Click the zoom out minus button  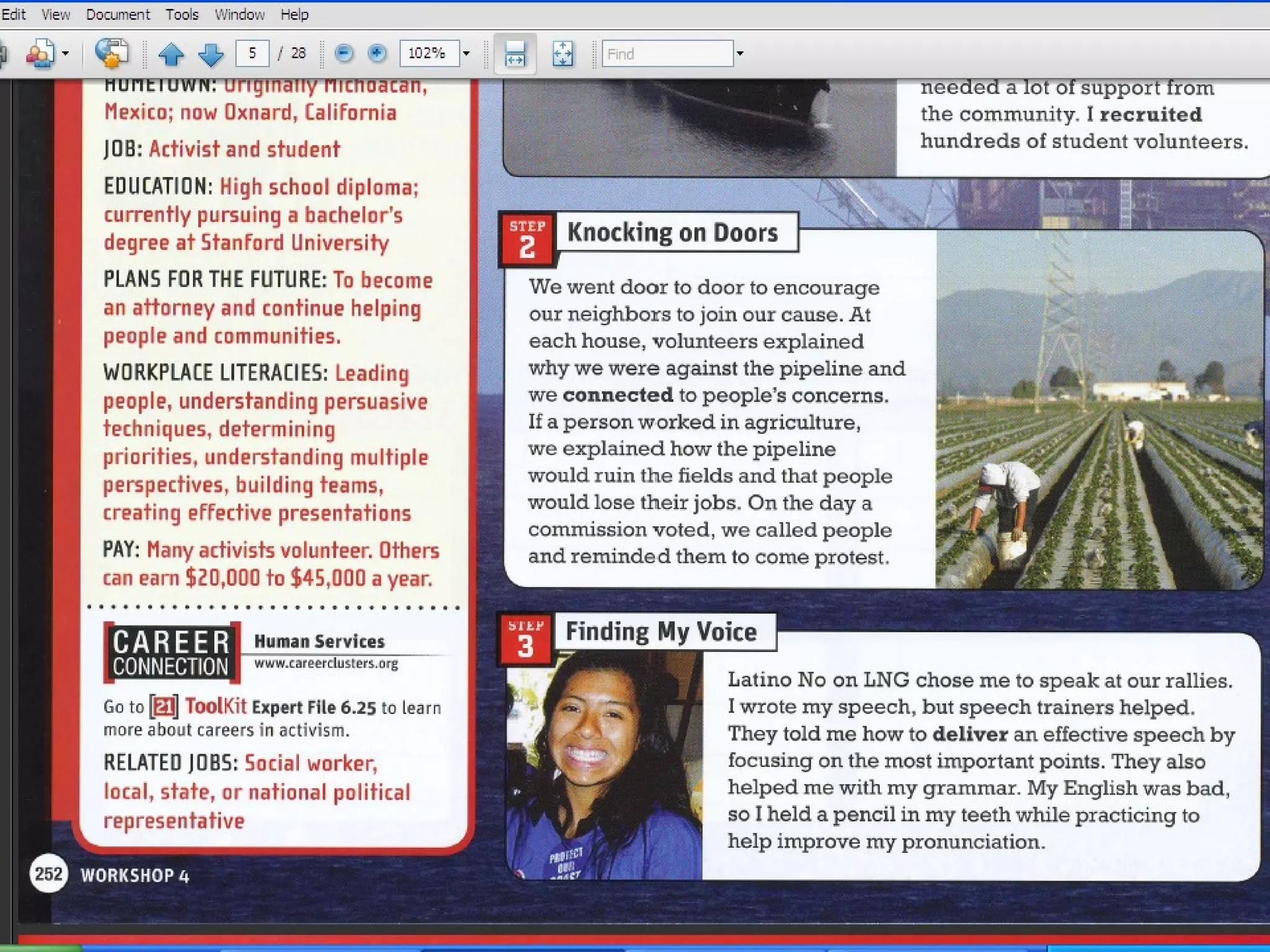tap(344, 54)
